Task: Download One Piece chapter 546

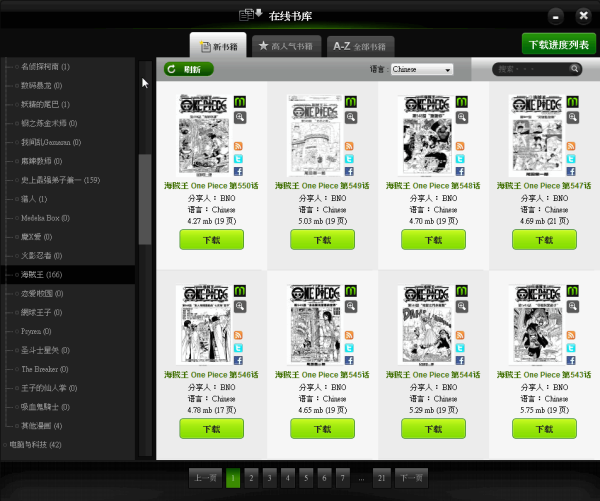Action: pos(212,429)
